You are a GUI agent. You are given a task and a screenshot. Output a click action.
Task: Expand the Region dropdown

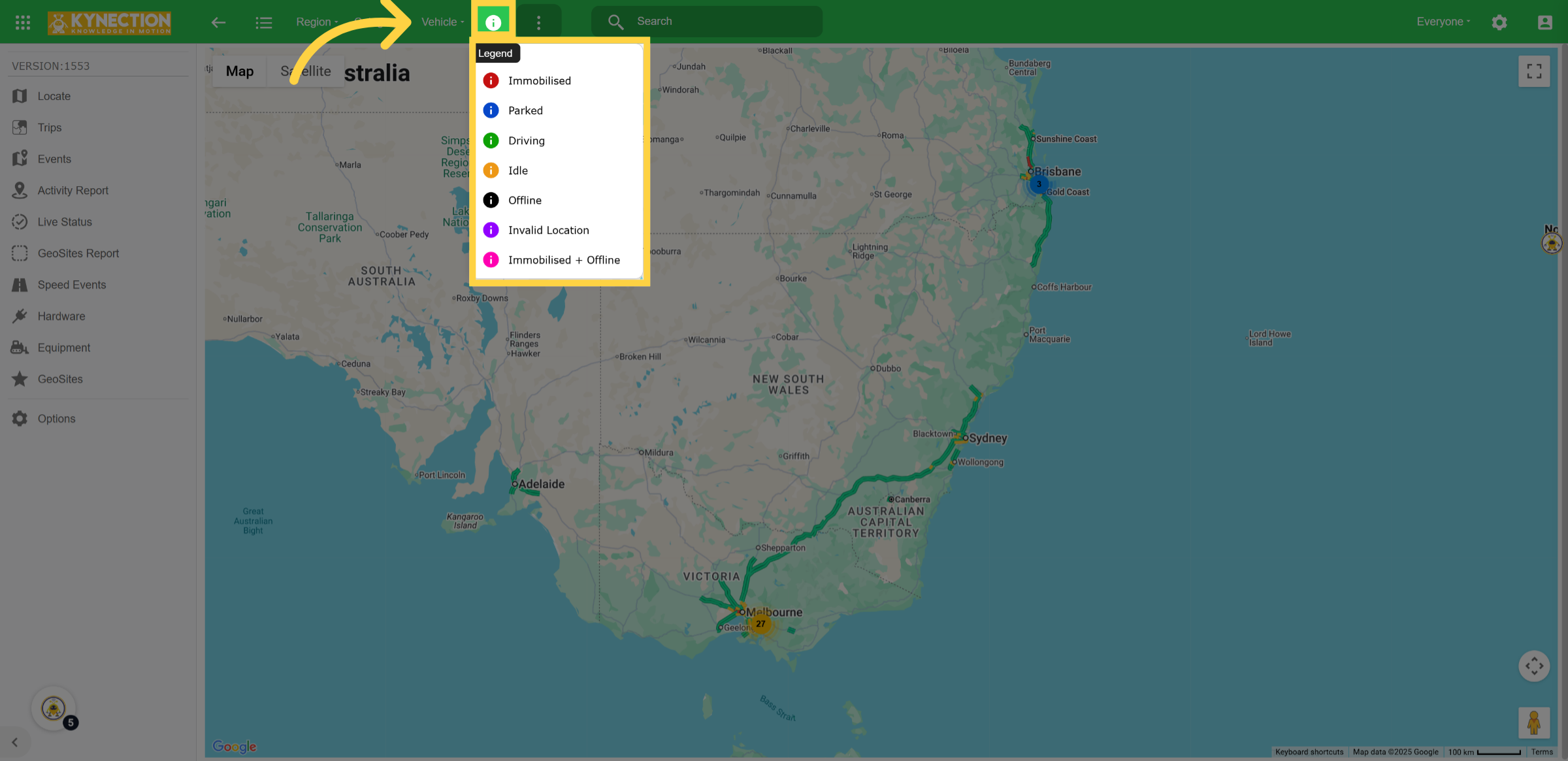click(318, 22)
